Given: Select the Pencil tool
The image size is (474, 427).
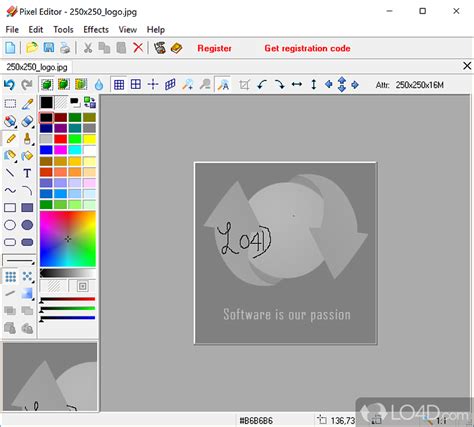Looking at the screenshot, I should point(10,138).
